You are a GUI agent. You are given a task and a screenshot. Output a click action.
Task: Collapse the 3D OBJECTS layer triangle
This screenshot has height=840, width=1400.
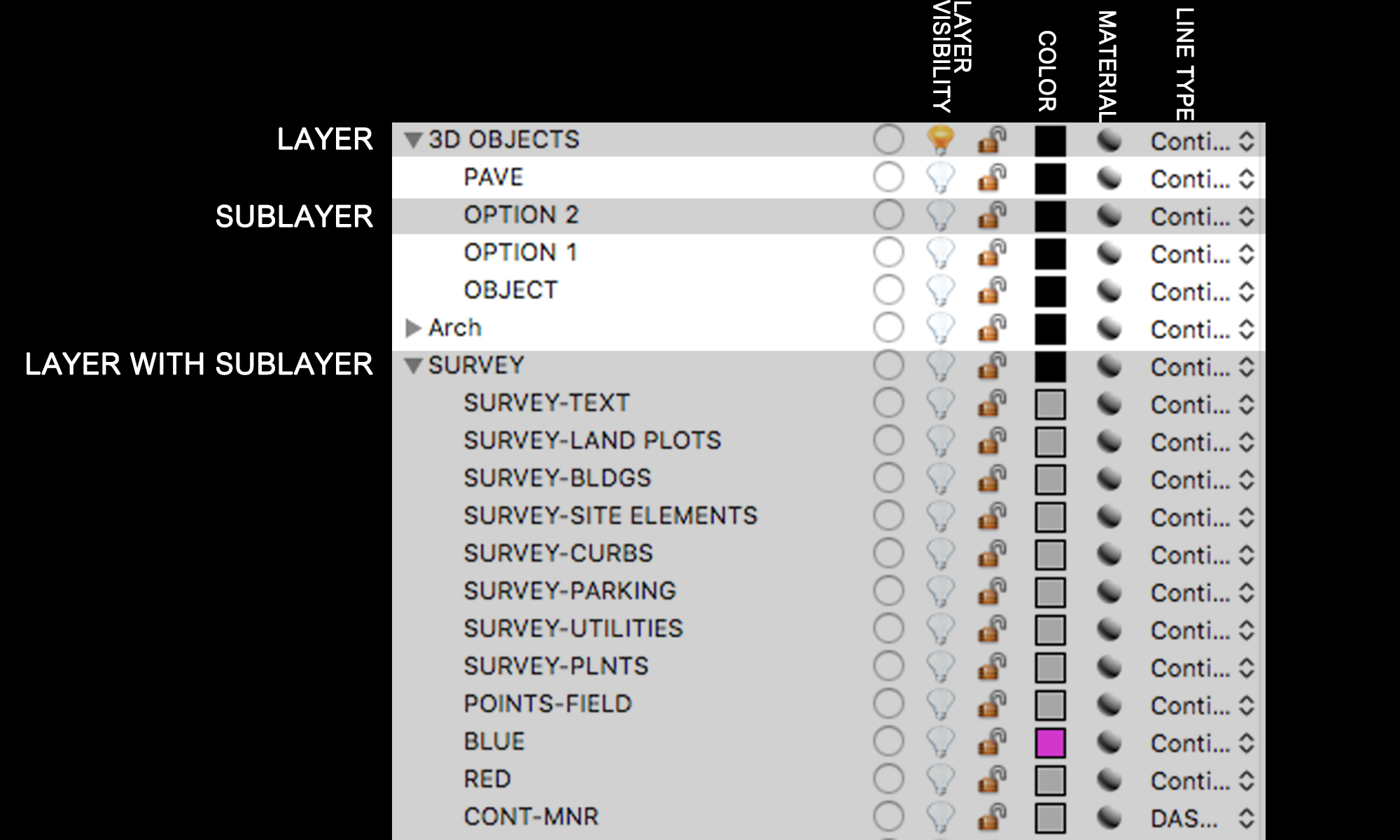tap(414, 141)
